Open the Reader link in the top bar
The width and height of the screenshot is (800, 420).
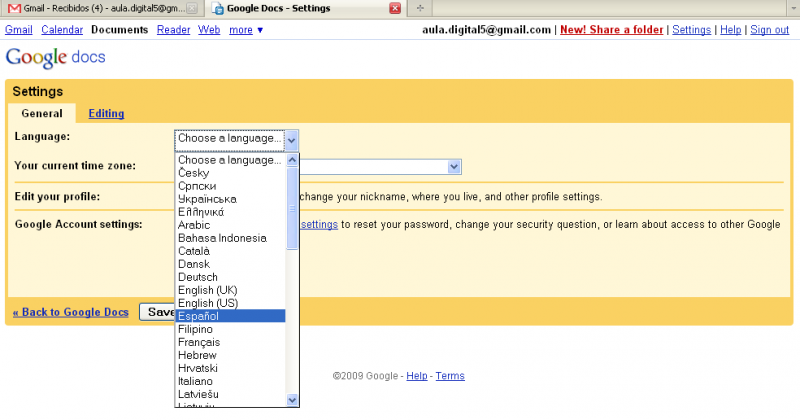(173, 30)
